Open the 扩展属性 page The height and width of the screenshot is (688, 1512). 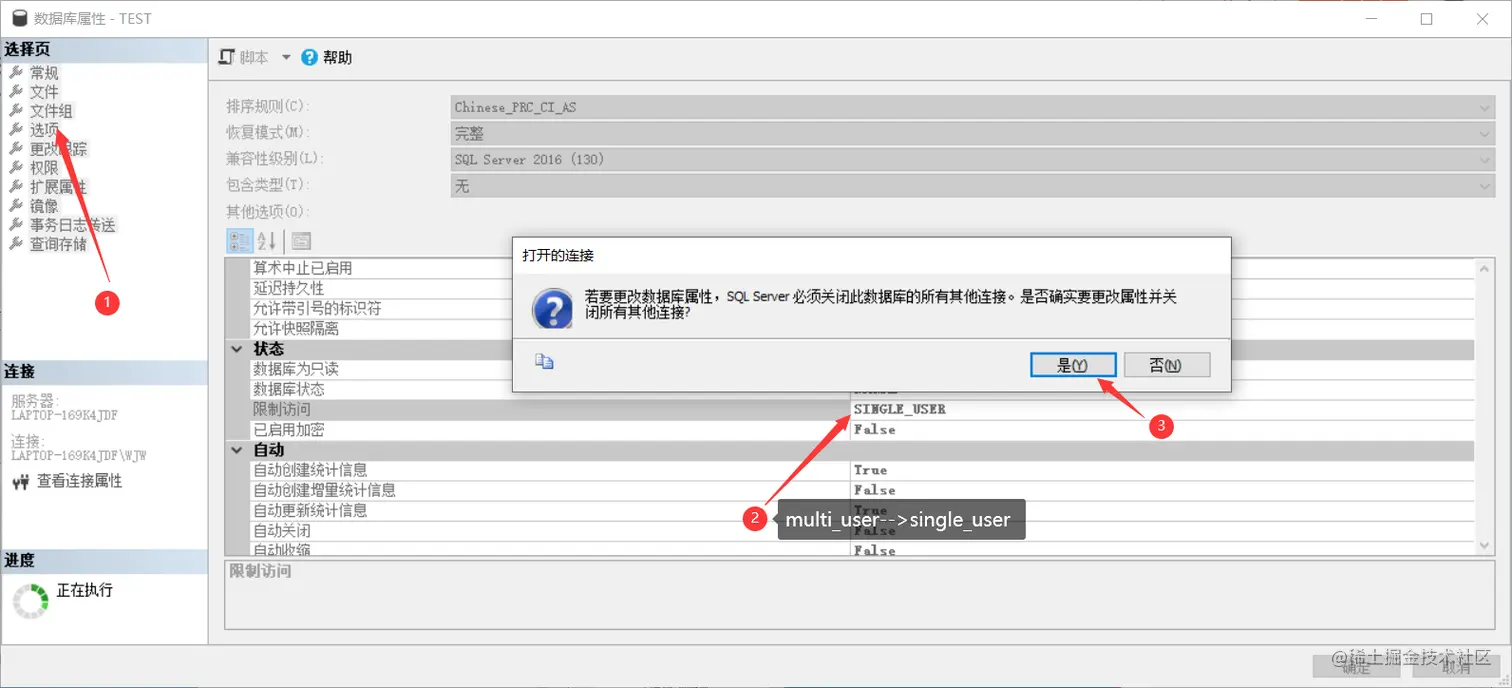pos(58,187)
